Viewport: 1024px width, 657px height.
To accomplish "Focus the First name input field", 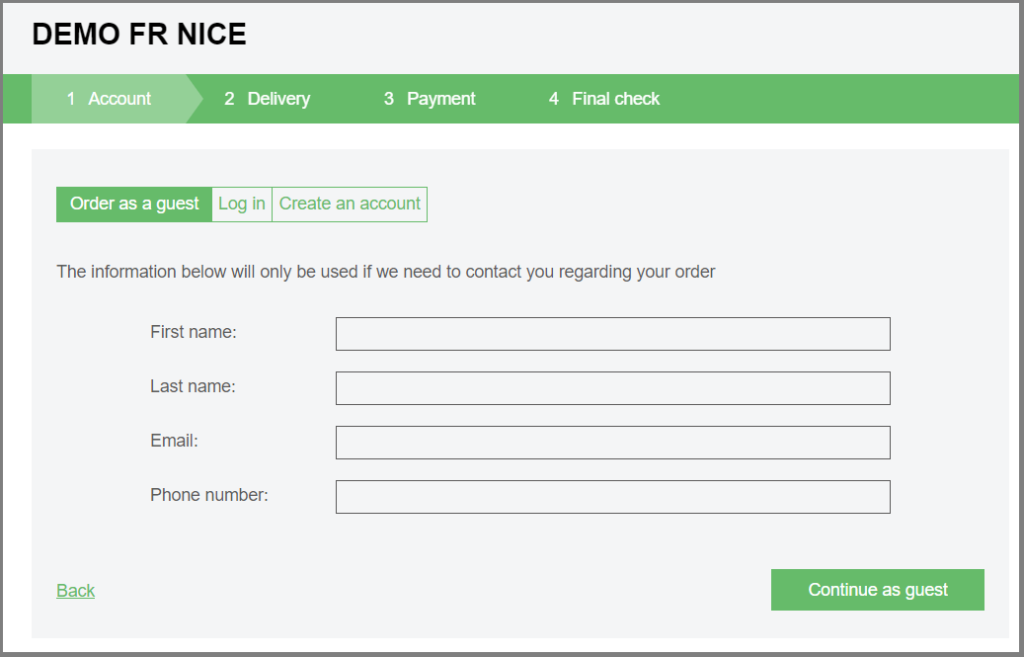I will point(613,334).
